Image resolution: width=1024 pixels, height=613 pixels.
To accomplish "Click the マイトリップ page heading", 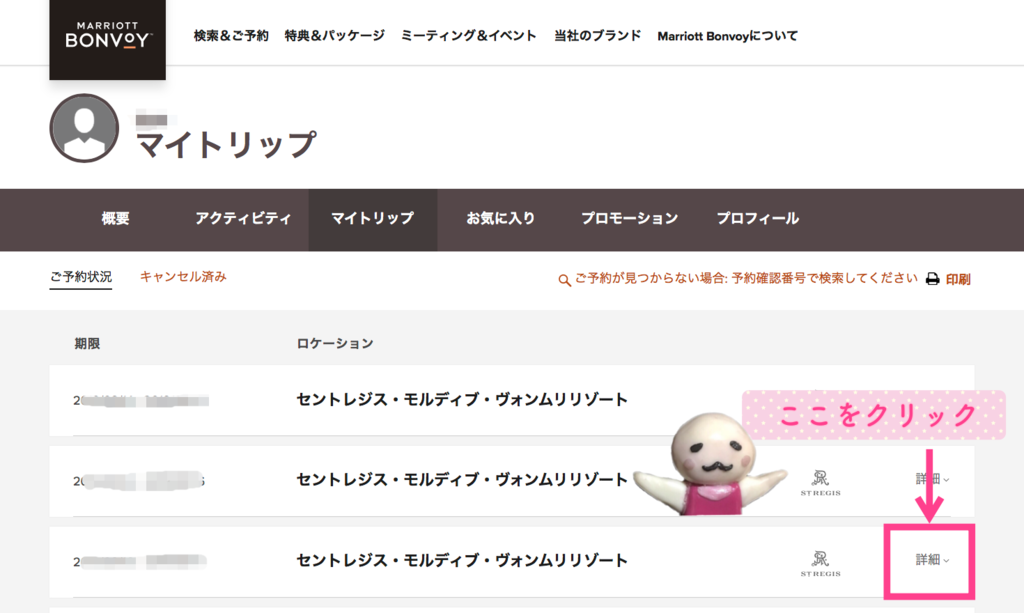I will tap(226, 145).
